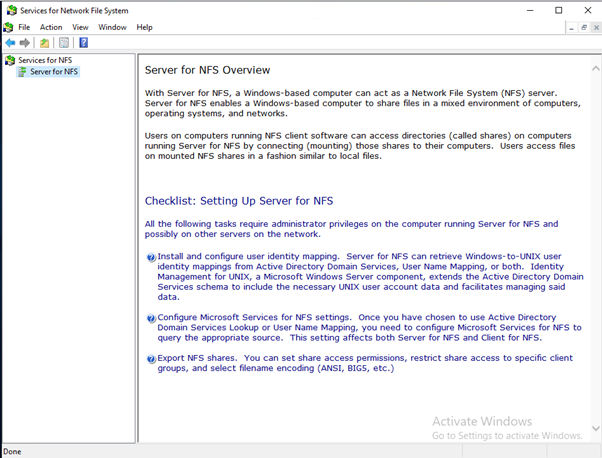This screenshot has height=458, width=602.
Task: Click the Services for NFS tree icon
Action: click(10, 60)
